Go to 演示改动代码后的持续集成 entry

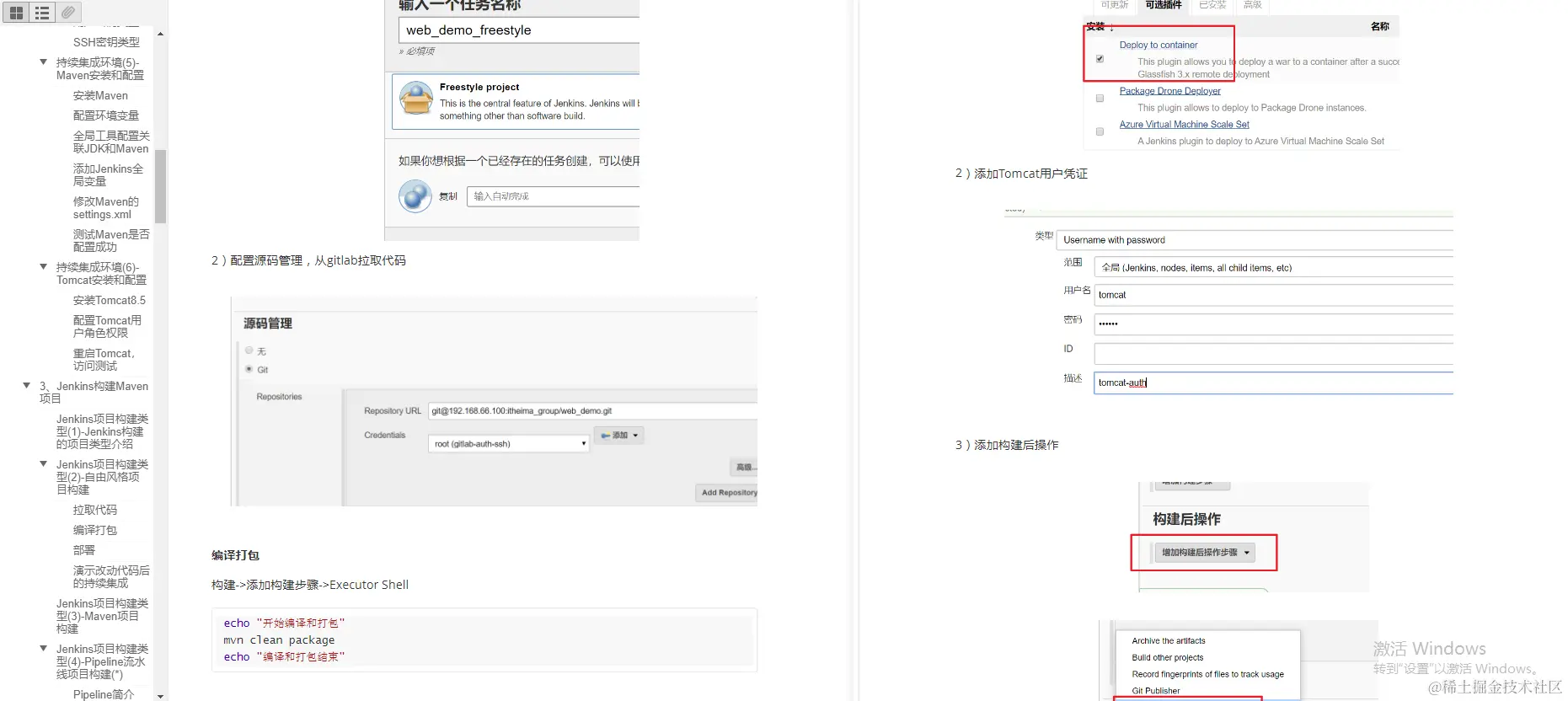pyautogui.click(x=111, y=577)
